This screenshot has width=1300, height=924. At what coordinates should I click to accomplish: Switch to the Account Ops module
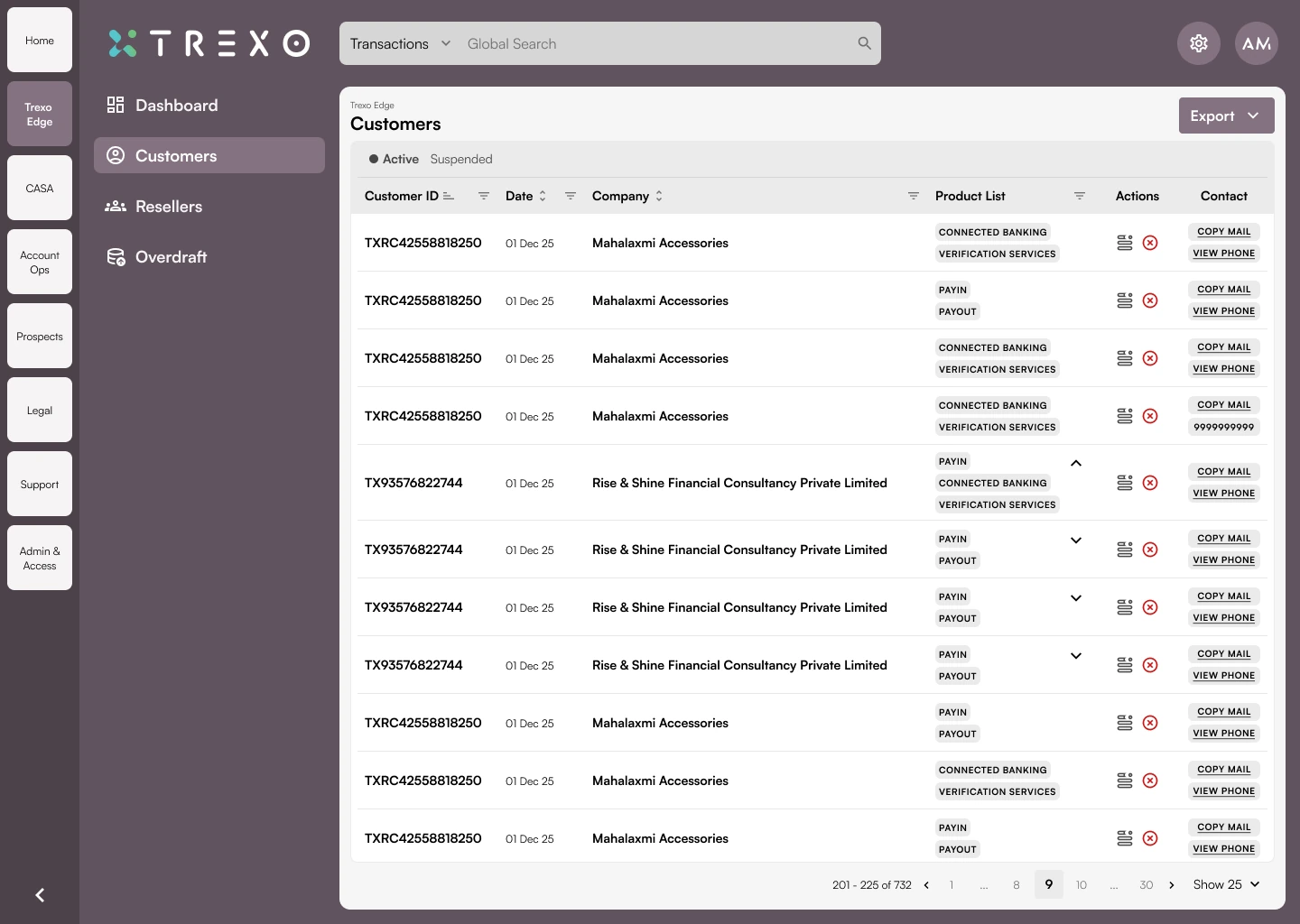(40, 262)
